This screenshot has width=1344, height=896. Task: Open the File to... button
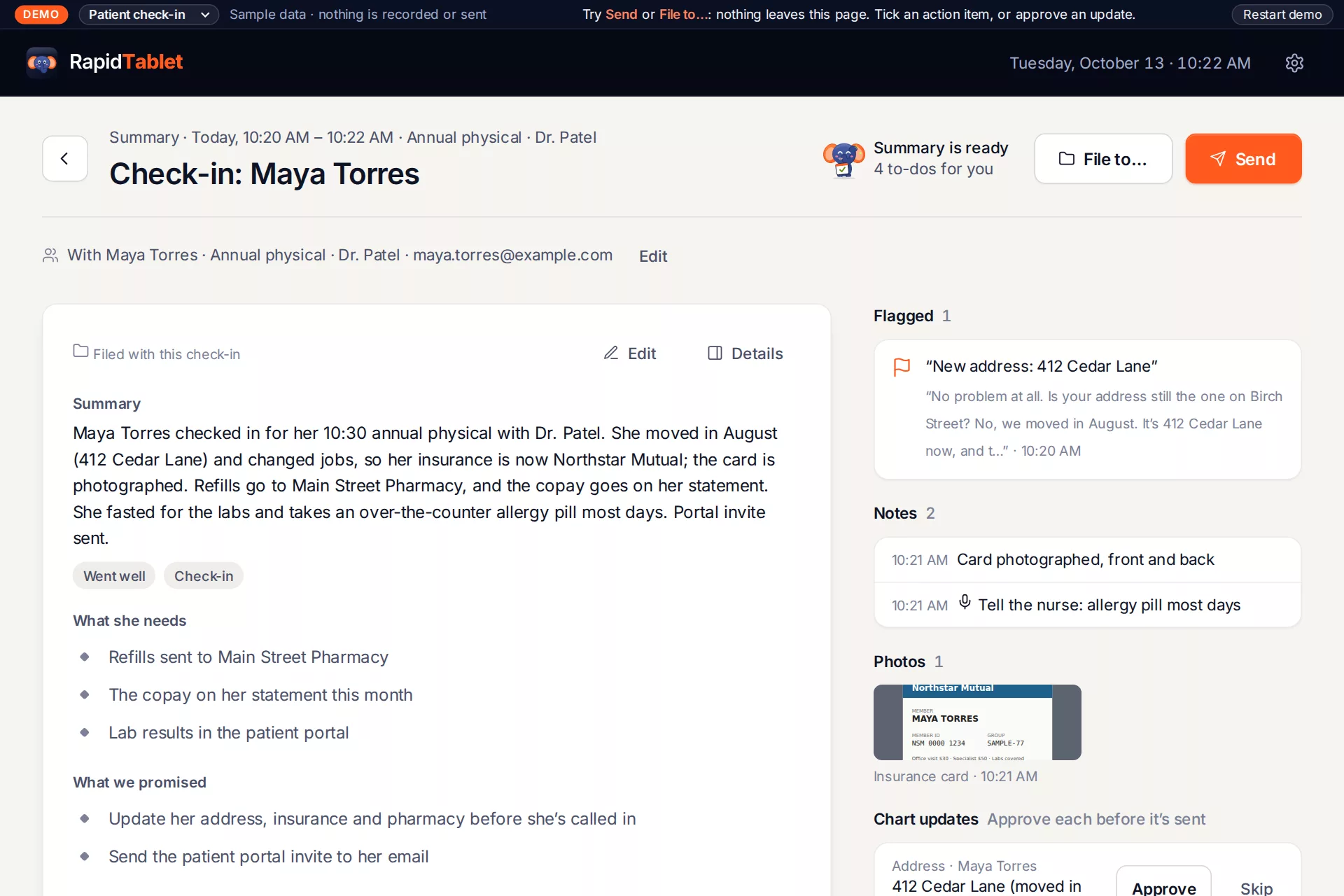pos(1103,159)
